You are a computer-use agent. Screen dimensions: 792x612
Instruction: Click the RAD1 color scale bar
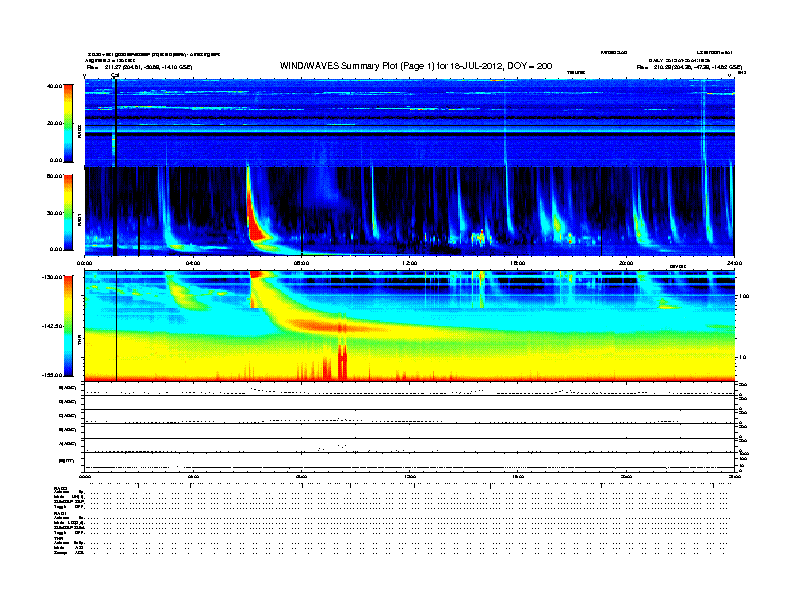pos(68,213)
